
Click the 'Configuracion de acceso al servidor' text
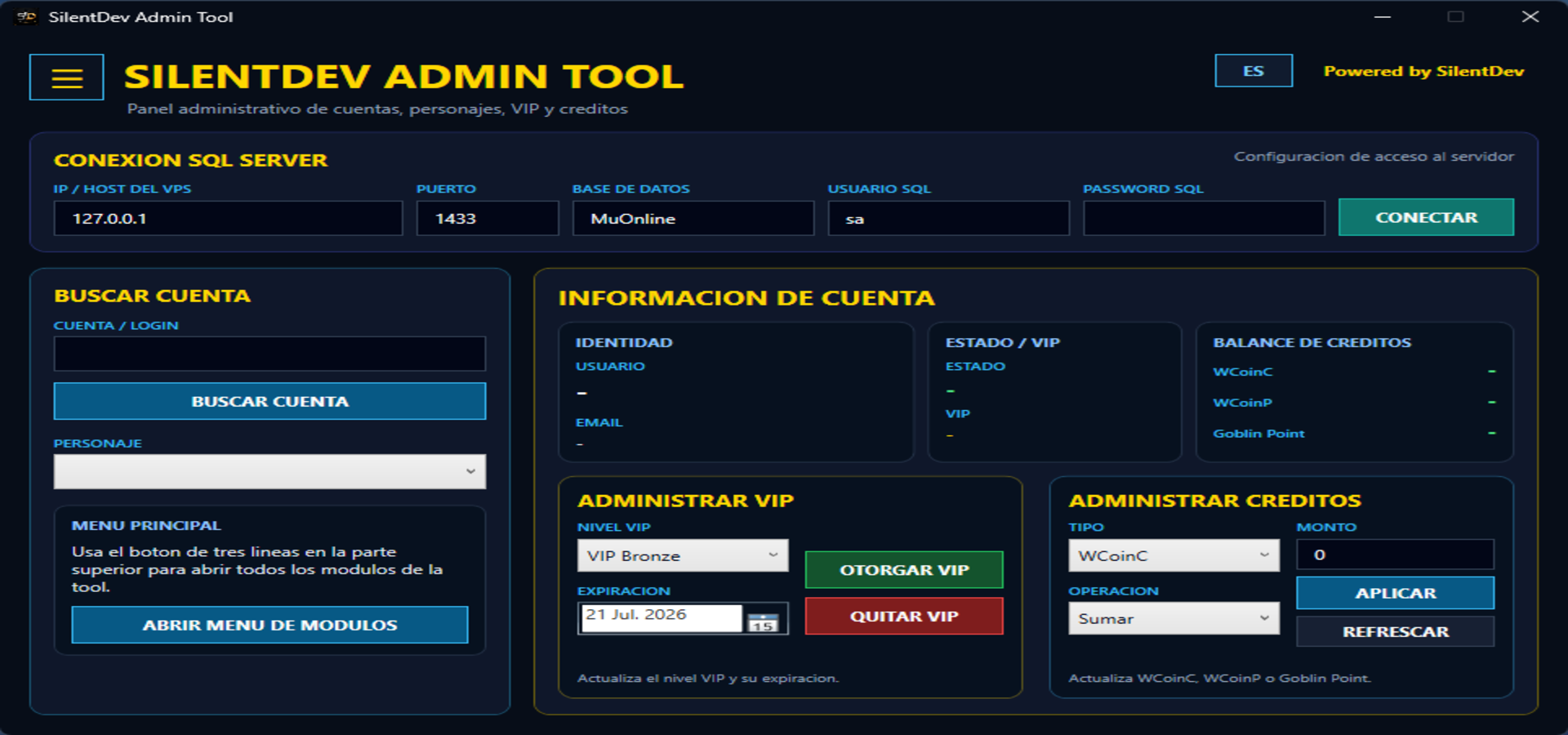(1374, 156)
